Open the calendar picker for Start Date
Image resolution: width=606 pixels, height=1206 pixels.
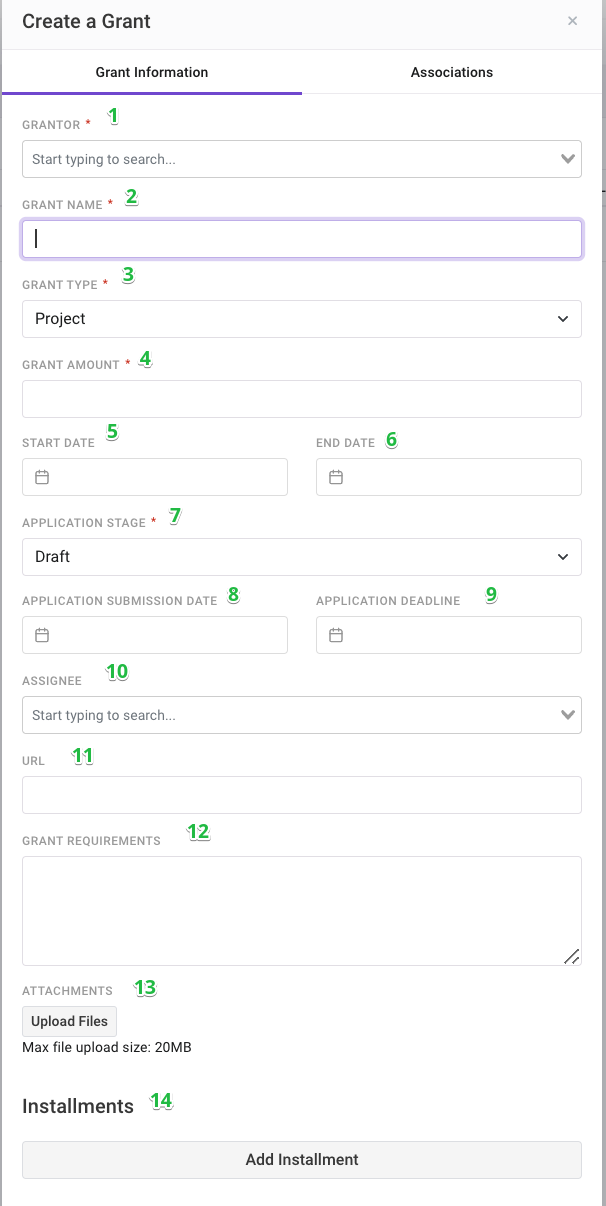pos(41,477)
